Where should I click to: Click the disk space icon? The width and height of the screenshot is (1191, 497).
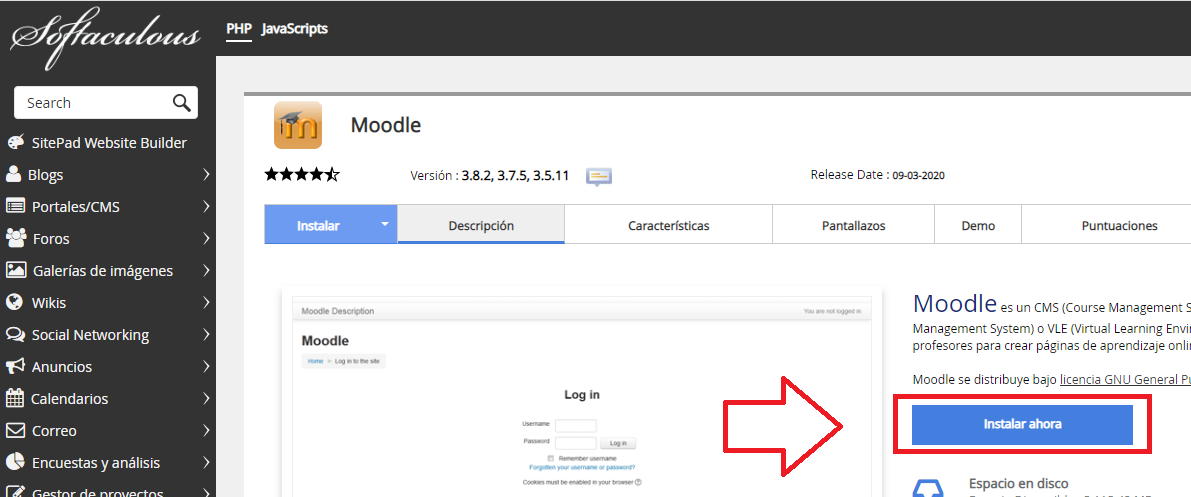[x=927, y=487]
